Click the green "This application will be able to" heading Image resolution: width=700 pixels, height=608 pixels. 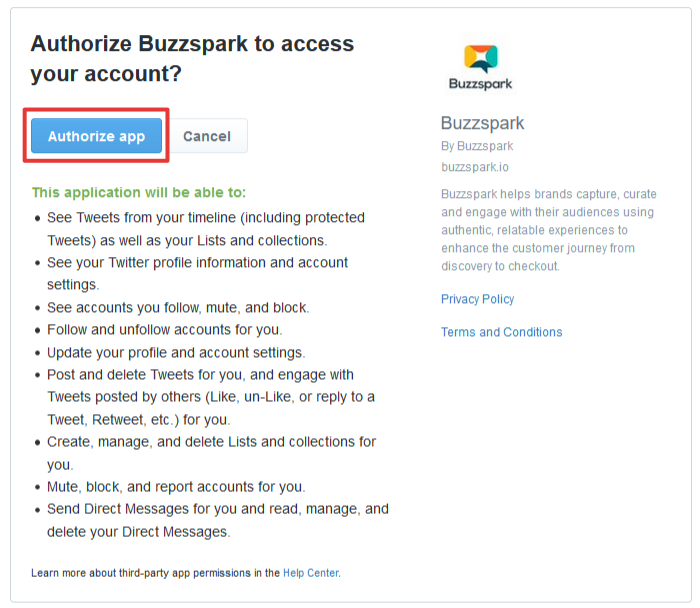tap(138, 192)
